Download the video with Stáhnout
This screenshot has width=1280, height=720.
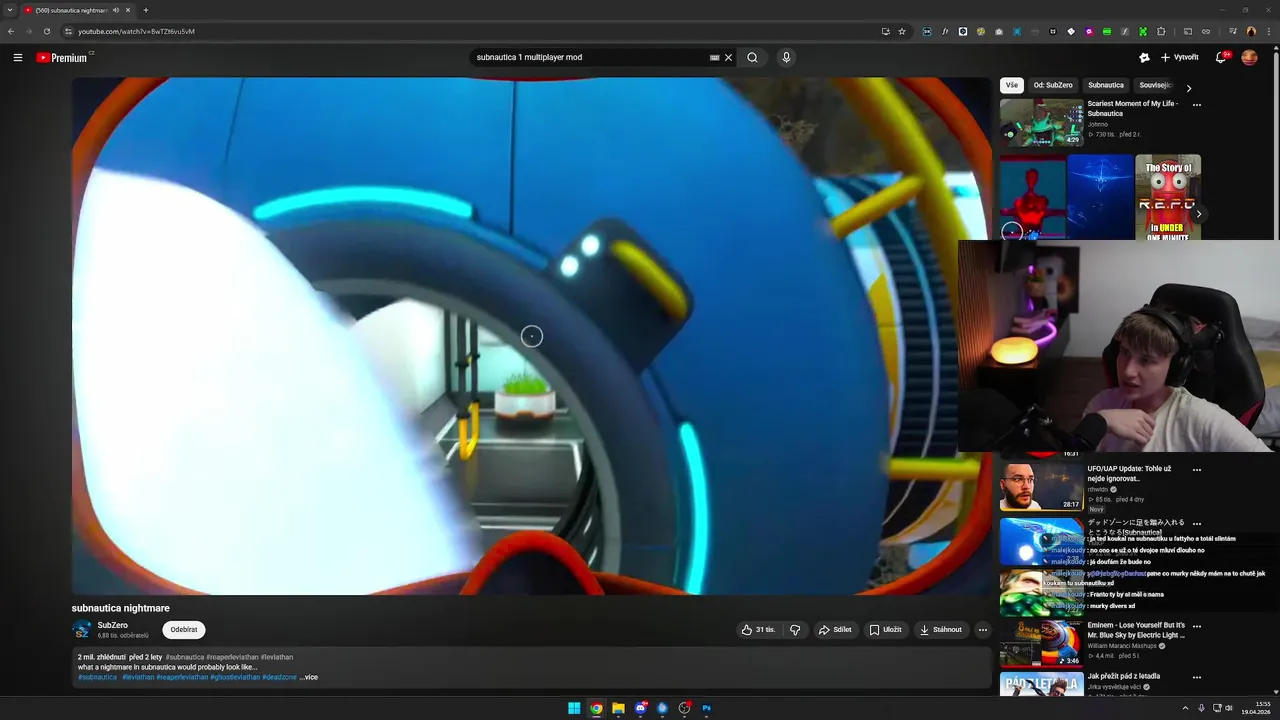point(940,630)
